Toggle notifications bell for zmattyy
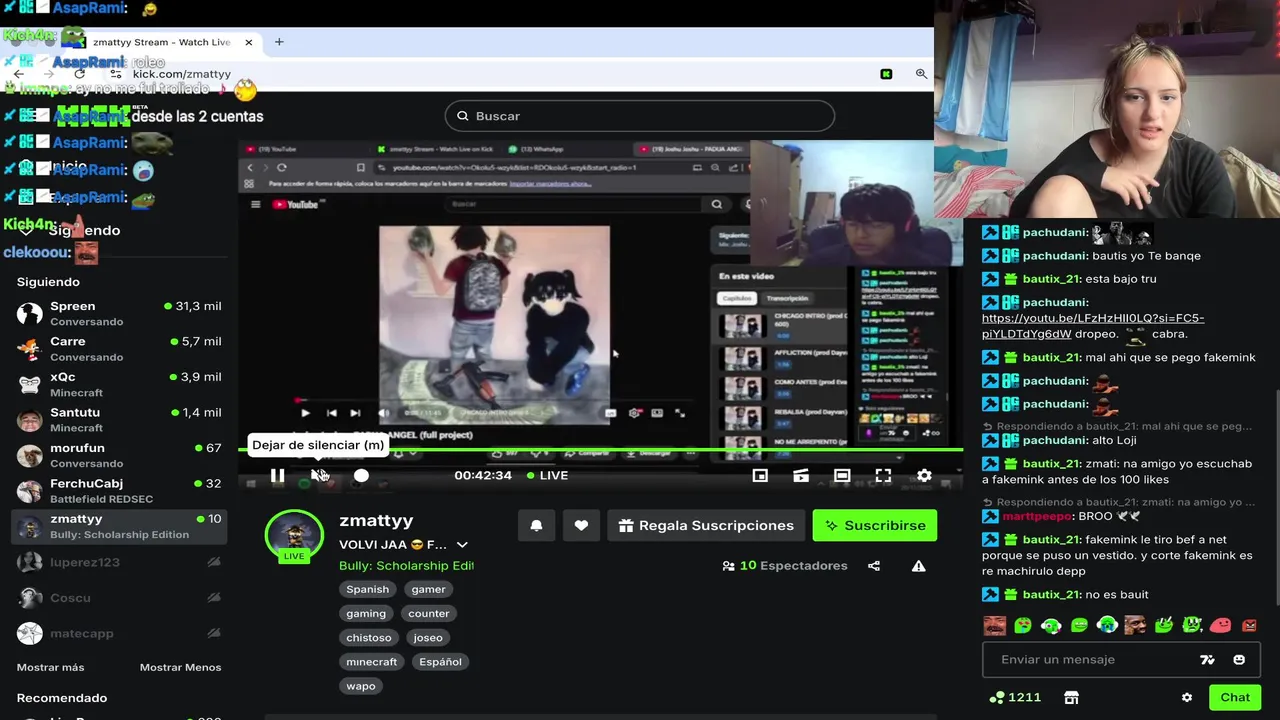1280x720 pixels. click(x=536, y=525)
